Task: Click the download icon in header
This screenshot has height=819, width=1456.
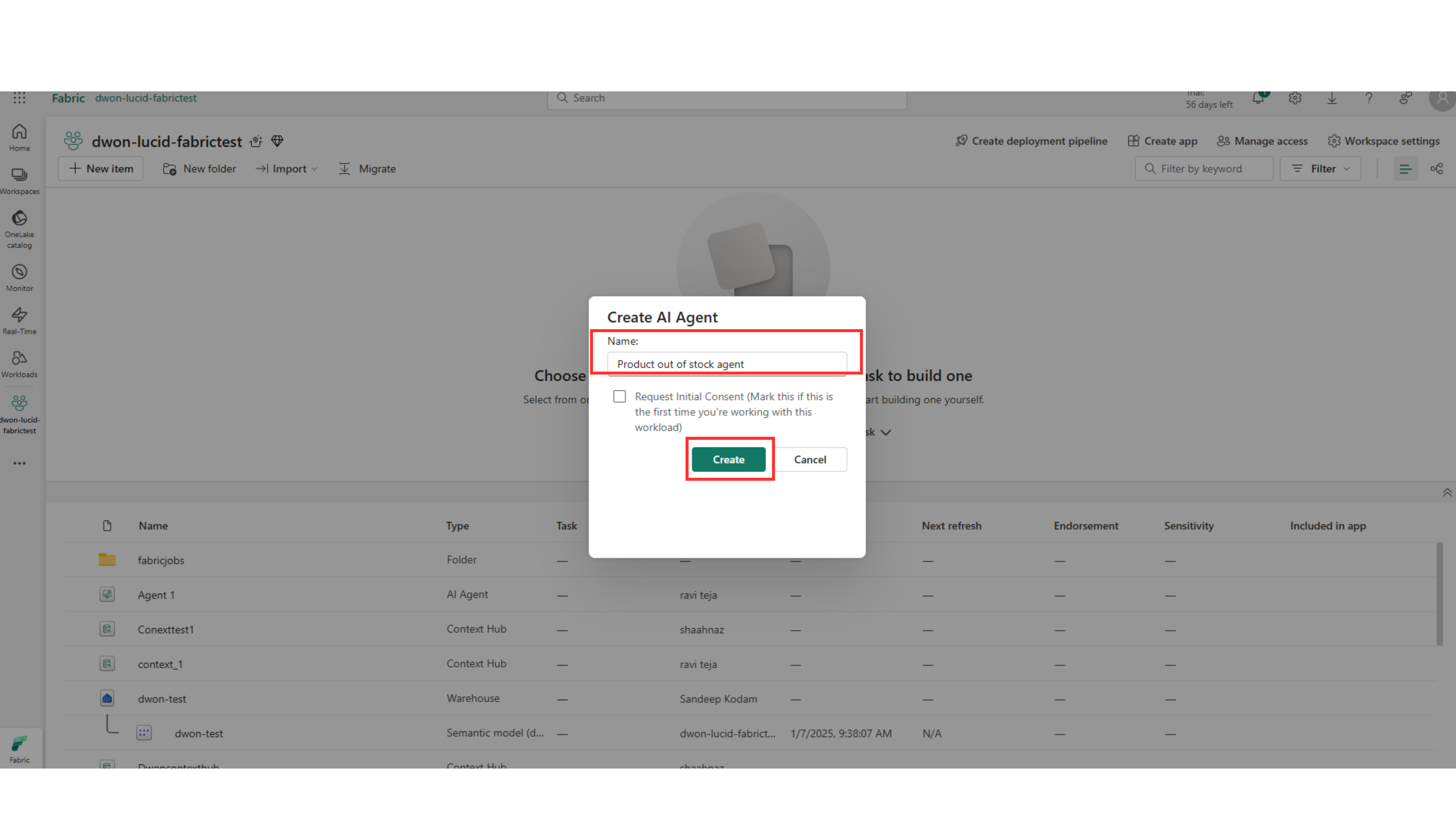Action: (1332, 98)
